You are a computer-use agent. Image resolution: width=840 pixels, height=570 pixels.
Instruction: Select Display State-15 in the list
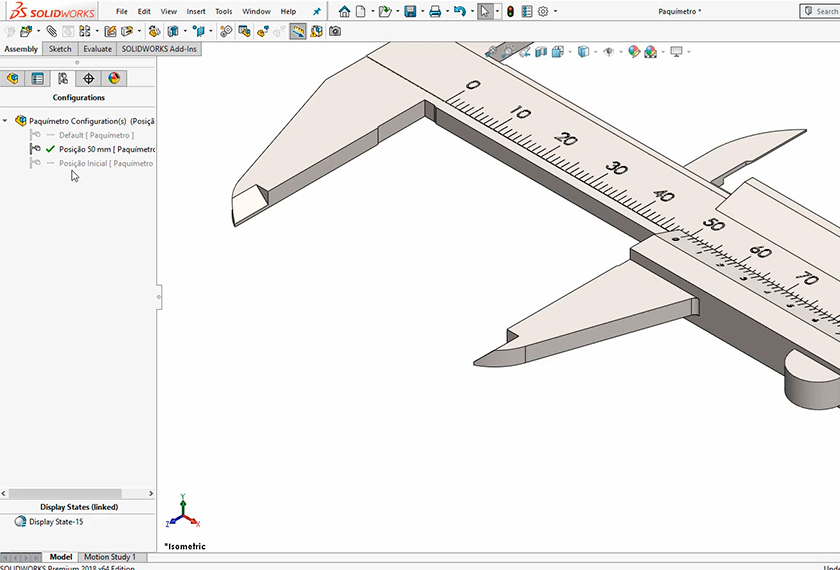point(56,522)
